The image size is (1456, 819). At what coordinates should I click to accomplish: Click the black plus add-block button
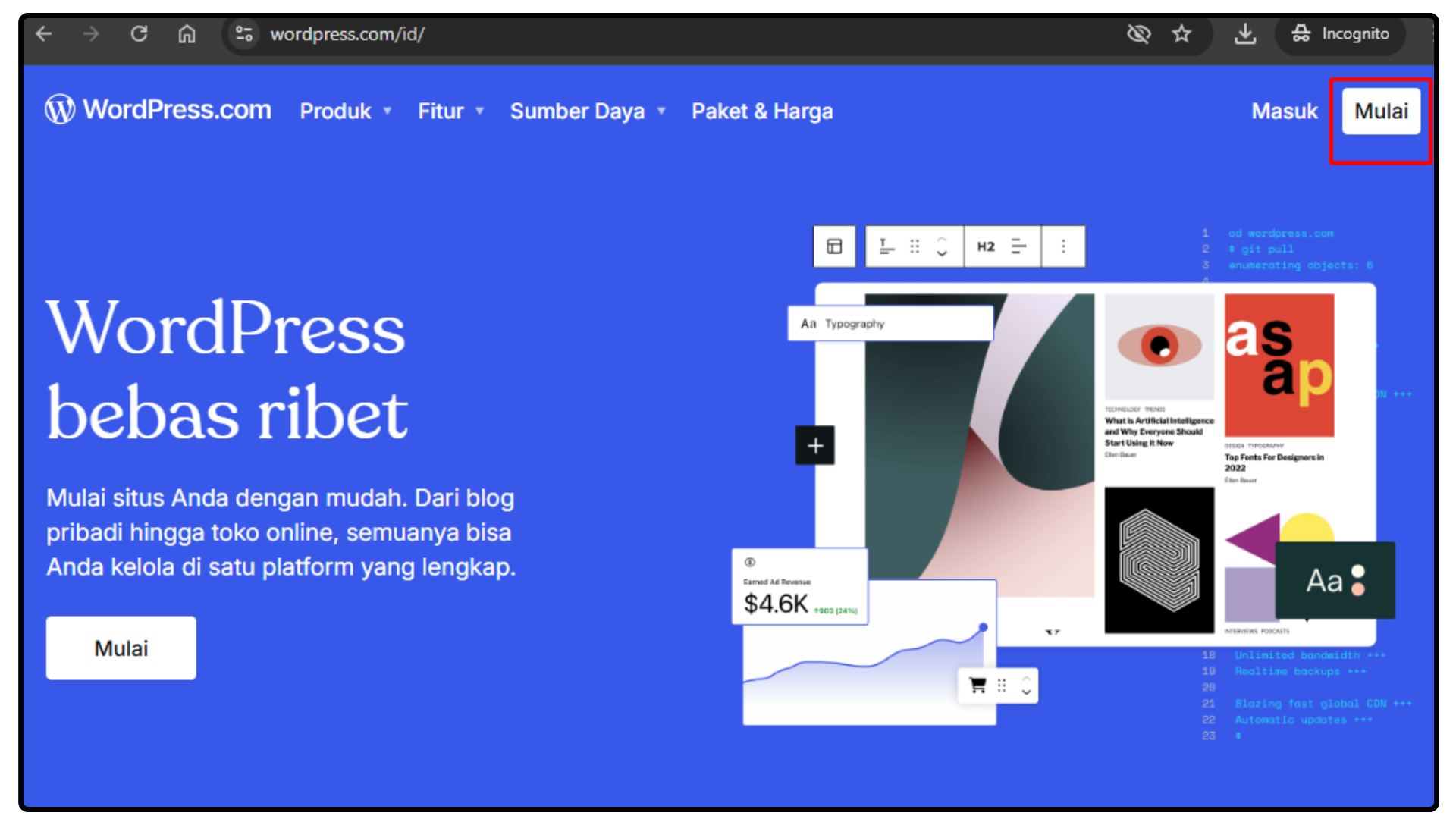click(815, 446)
